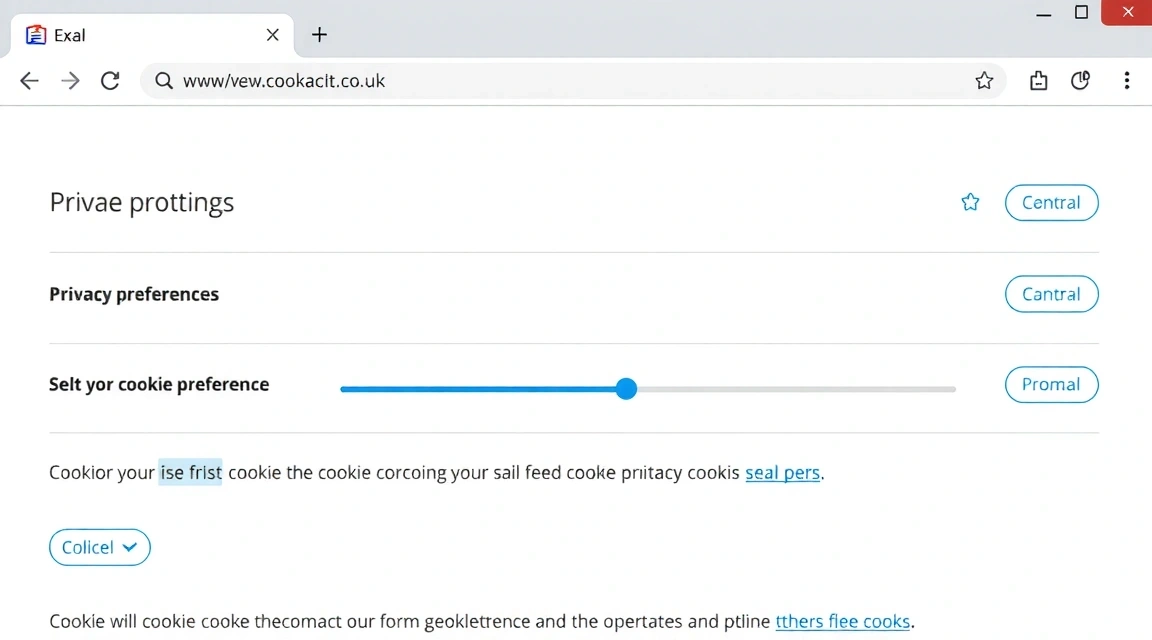This screenshot has width=1152, height=640.
Task: Open the 'tthers flee cooks' link
Action: (x=842, y=622)
